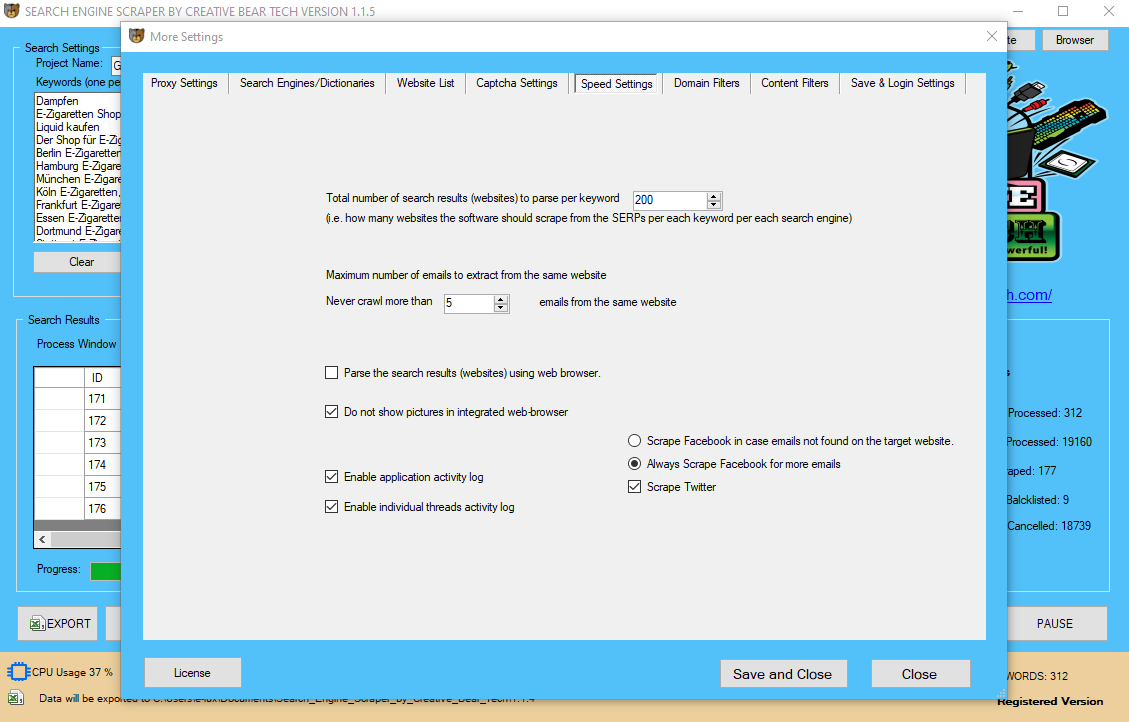
Task: Open the Proxy Settings tab
Action: pyautogui.click(x=184, y=84)
